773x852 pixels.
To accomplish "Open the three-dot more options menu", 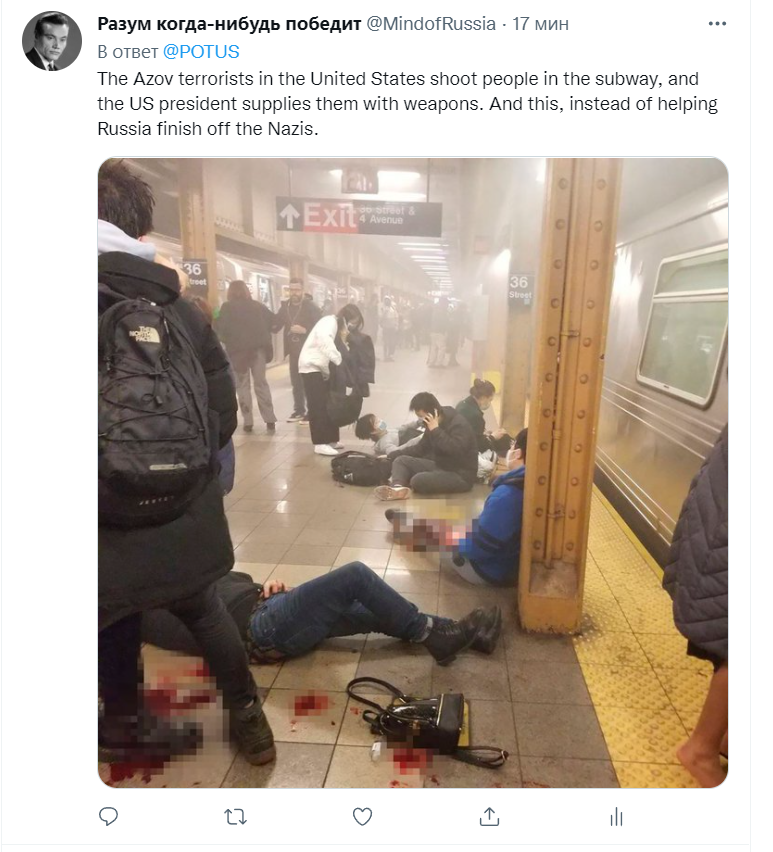I will coord(717,23).
